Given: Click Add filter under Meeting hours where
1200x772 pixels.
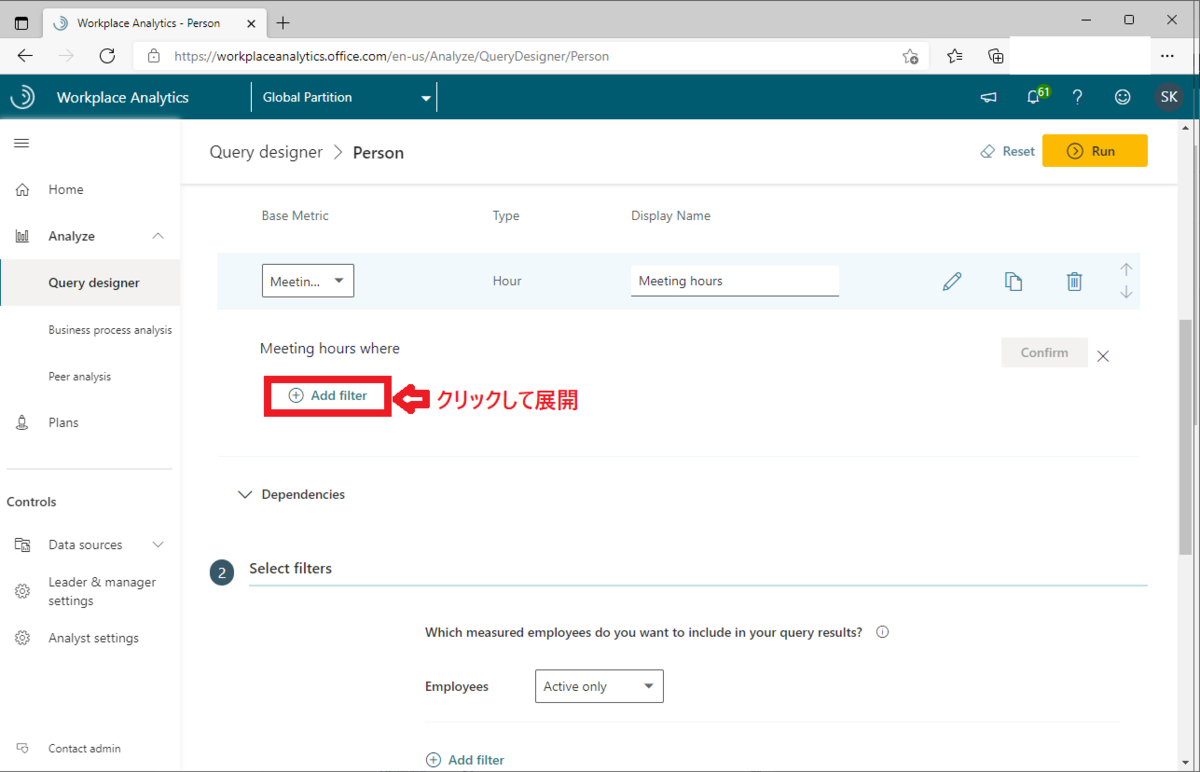Looking at the screenshot, I should point(328,396).
